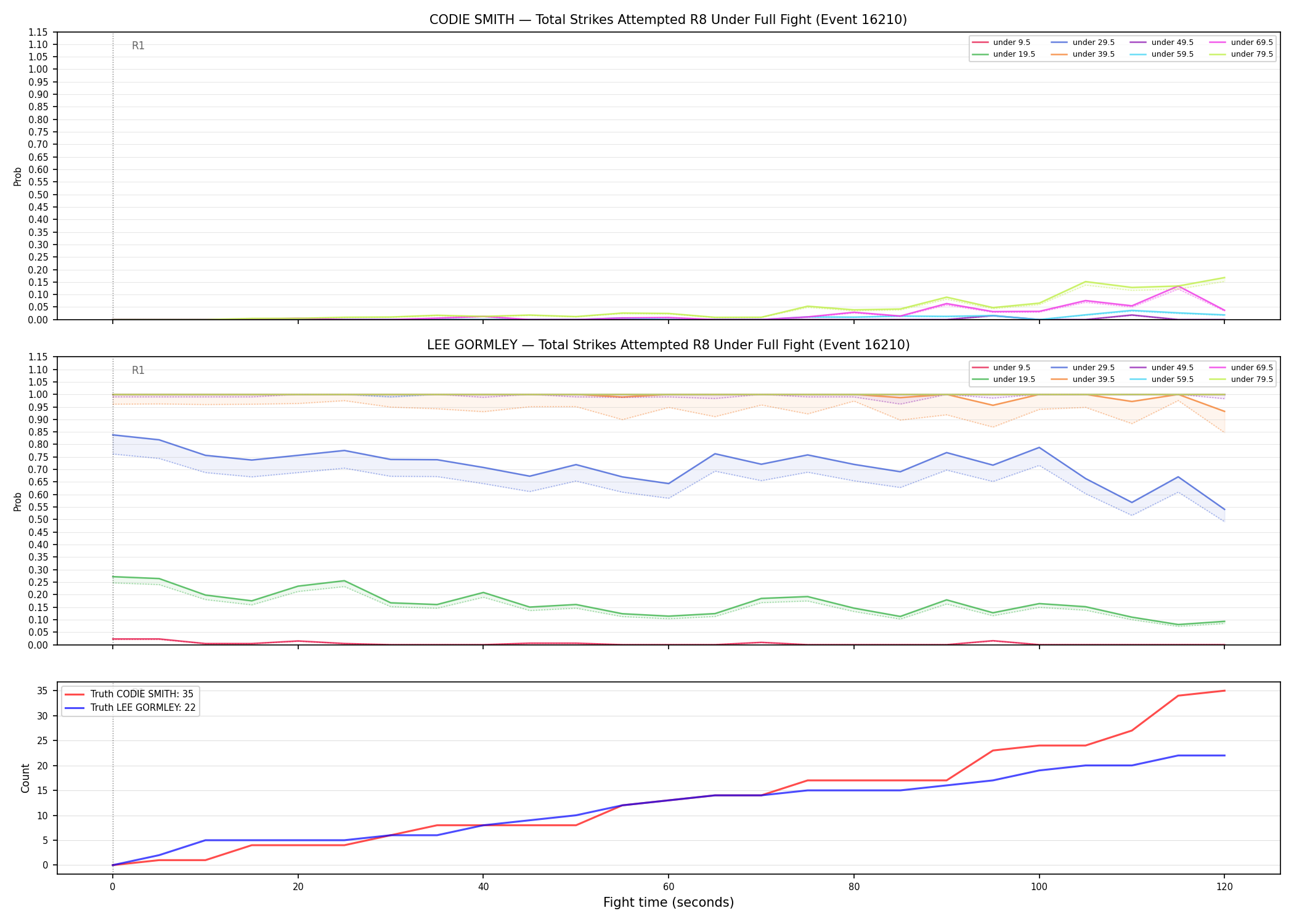Click the x-axis tick label 60
Viewport: 1294px width, 924px height.
(x=669, y=887)
